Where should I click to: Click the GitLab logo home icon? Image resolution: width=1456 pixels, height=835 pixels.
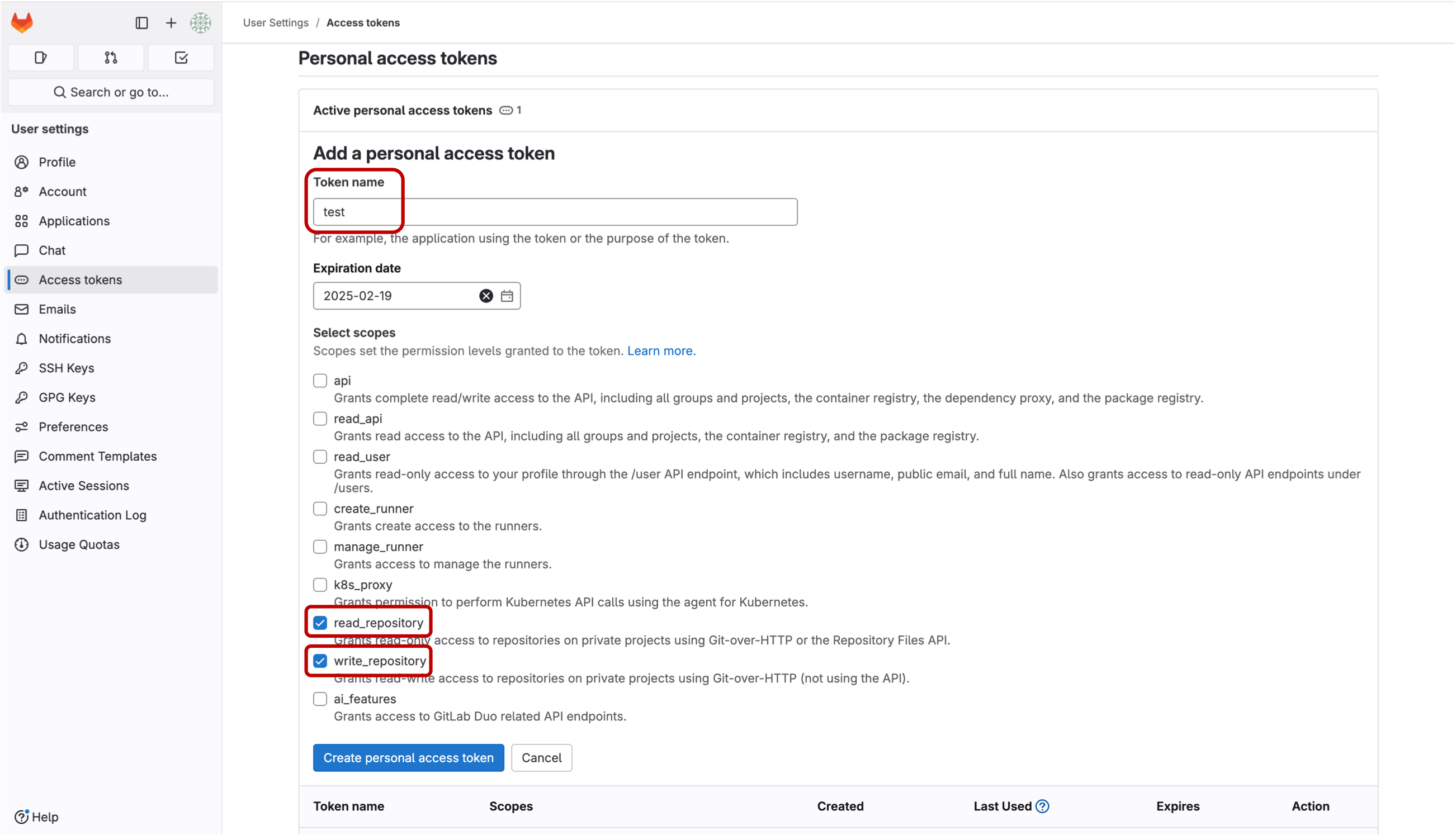click(x=22, y=22)
